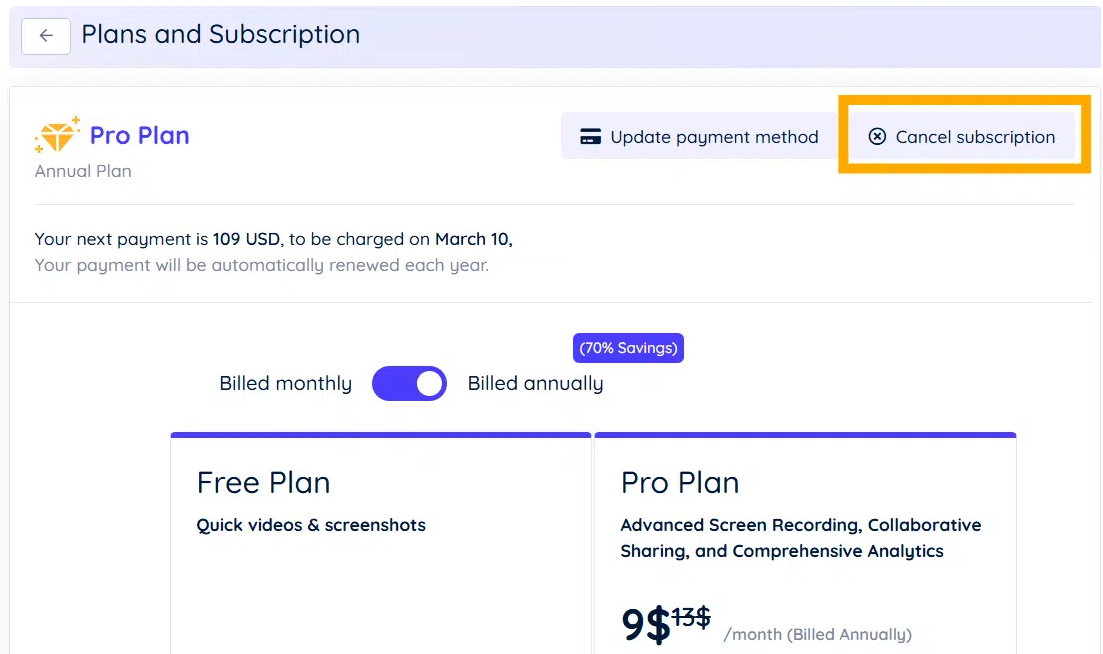
Task: Click the credit card icon beside Update payment method
Action: coord(590,136)
